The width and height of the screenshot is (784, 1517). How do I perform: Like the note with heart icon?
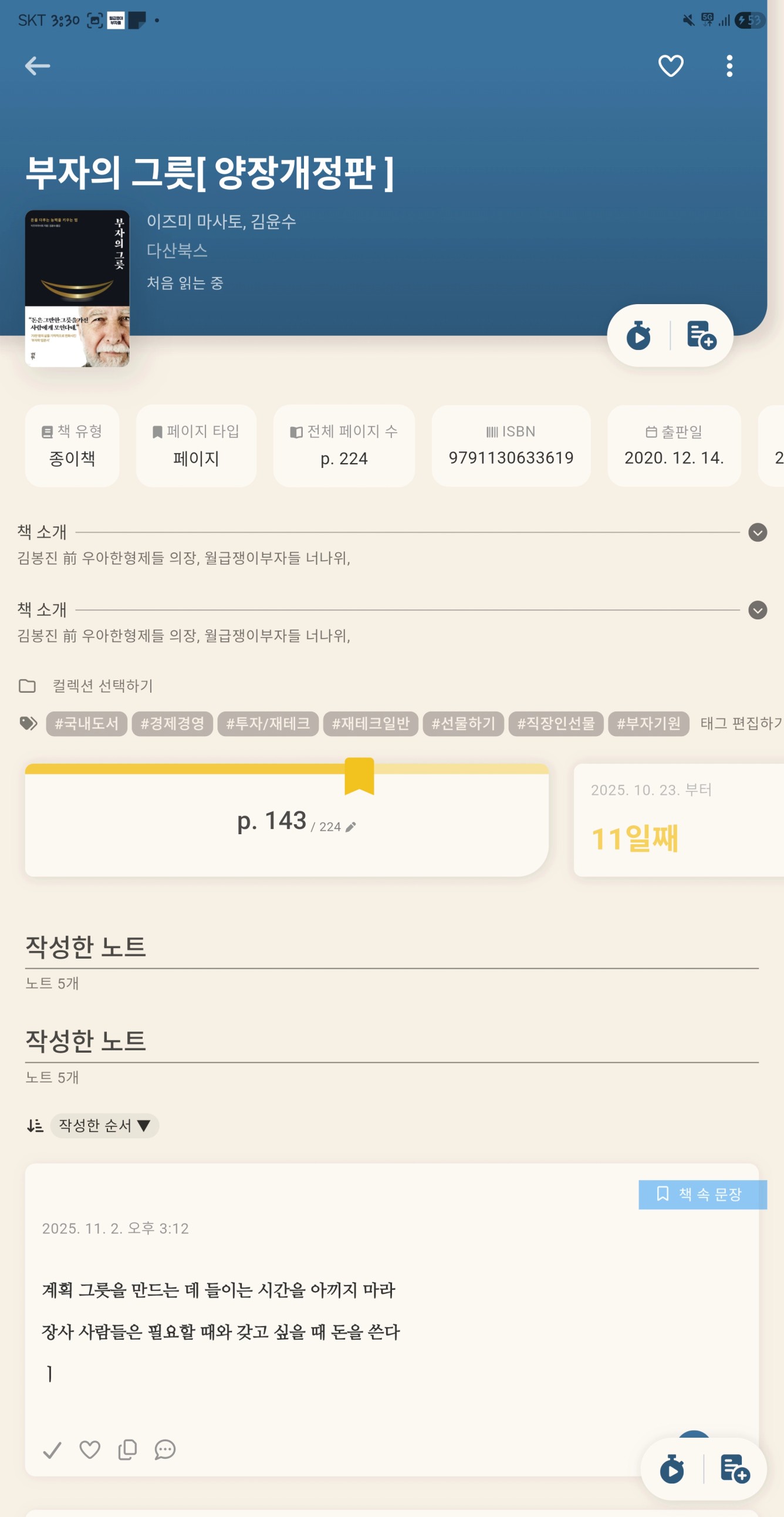[89, 1449]
